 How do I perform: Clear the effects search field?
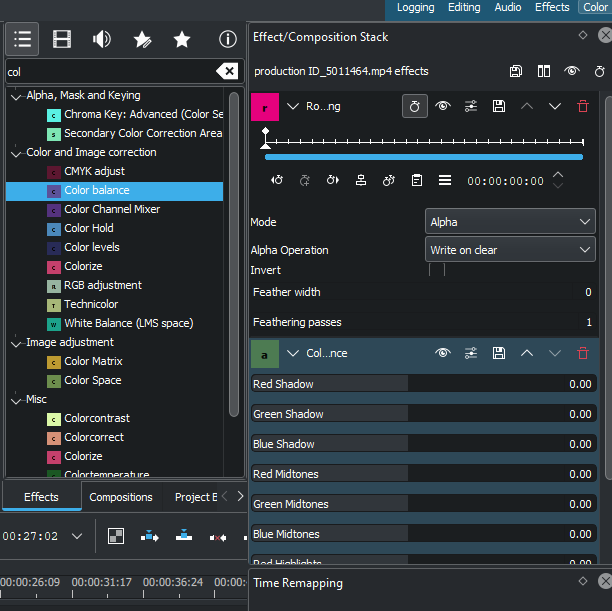pyautogui.click(x=227, y=71)
